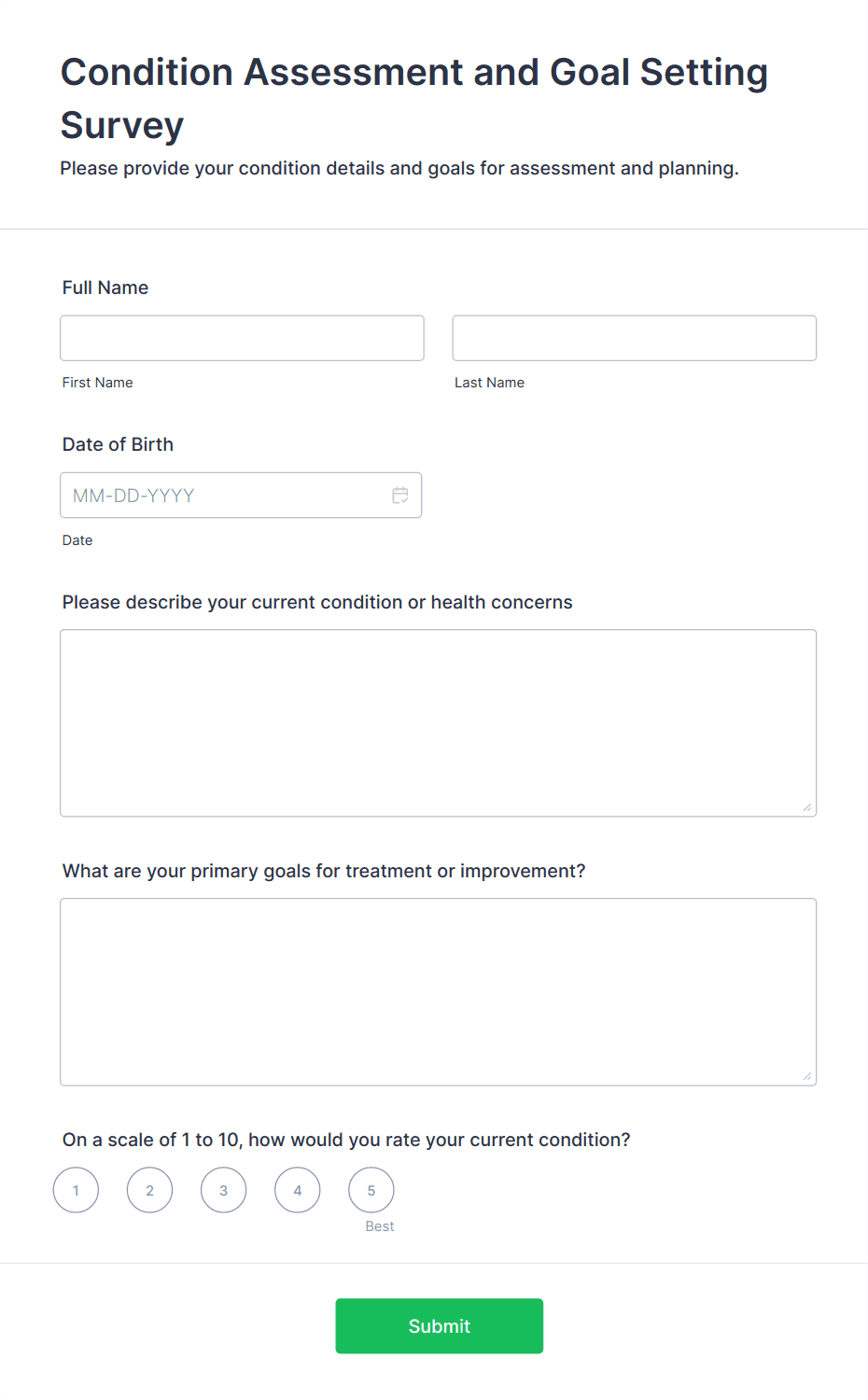Select rating 5 labeled Best
Image resolution: width=868 pixels, height=1400 pixels.
click(x=371, y=1190)
